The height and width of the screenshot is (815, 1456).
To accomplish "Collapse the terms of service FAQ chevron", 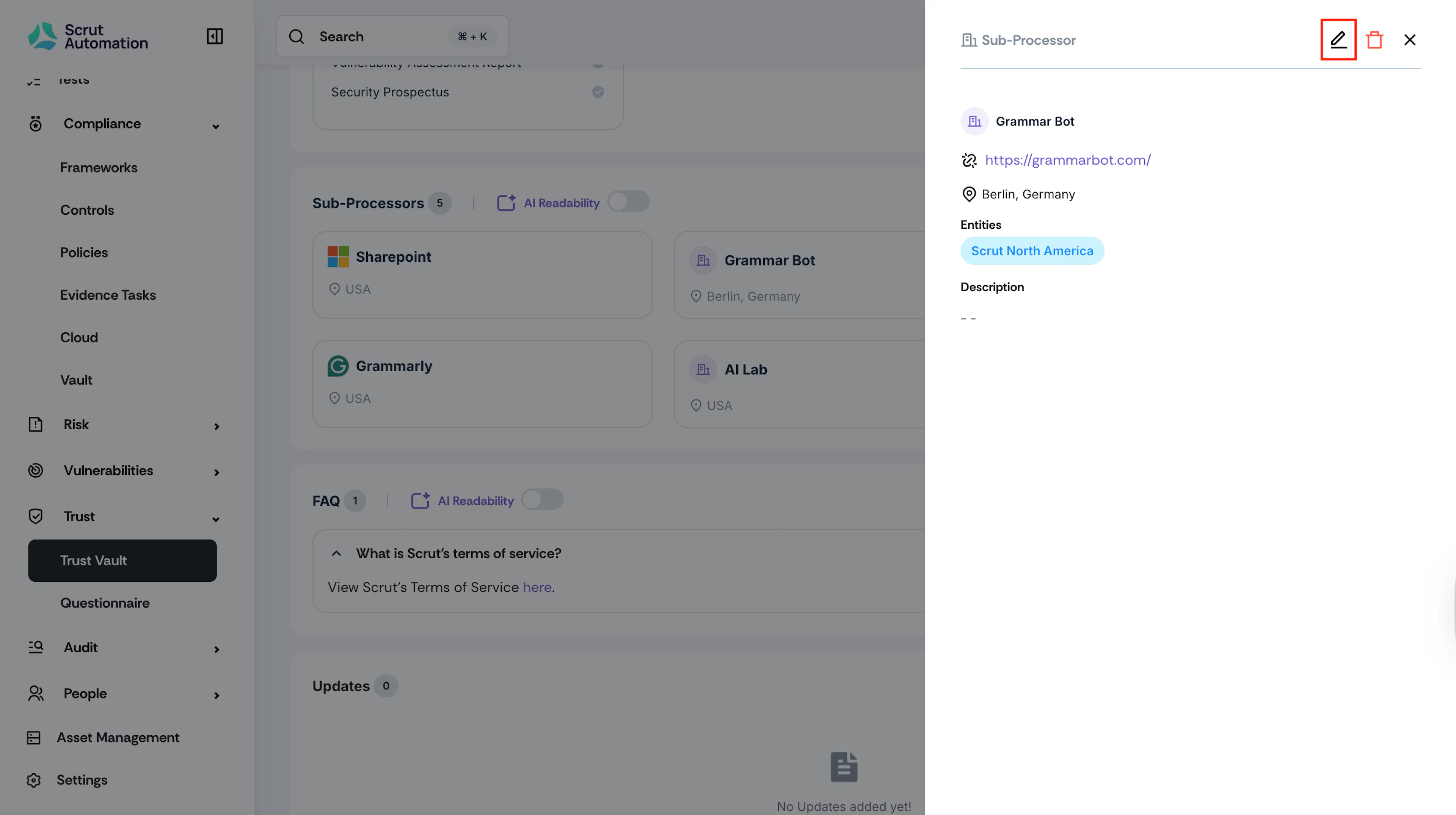I will [x=336, y=553].
